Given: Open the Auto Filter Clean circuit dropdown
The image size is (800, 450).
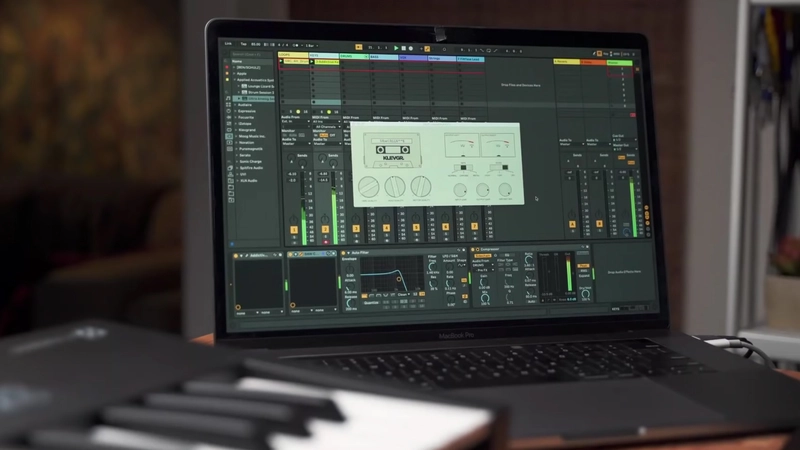Looking at the screenshot, I should (403, 294).
